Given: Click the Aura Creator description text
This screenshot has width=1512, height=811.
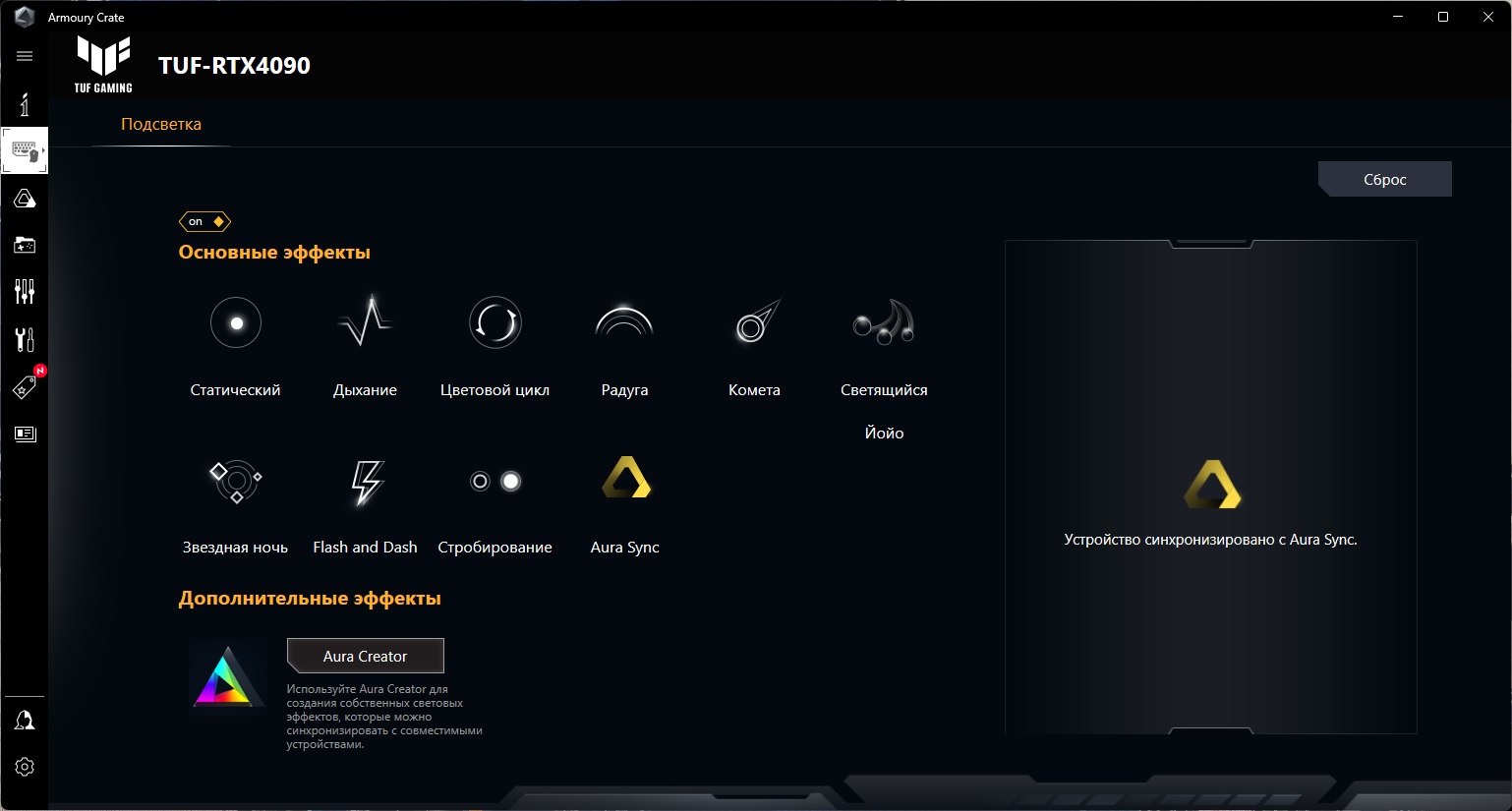Looking at the screenshot, I should coord(384,717).
